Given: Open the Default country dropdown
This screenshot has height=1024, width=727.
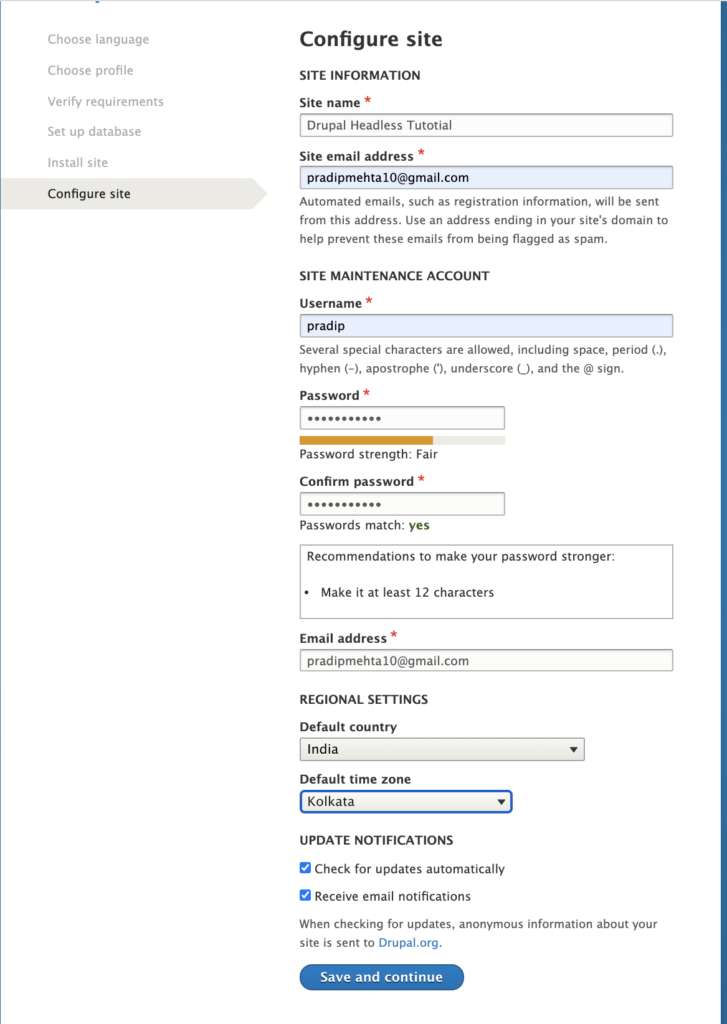Looking at the screenshot, I should coord(442,749).
